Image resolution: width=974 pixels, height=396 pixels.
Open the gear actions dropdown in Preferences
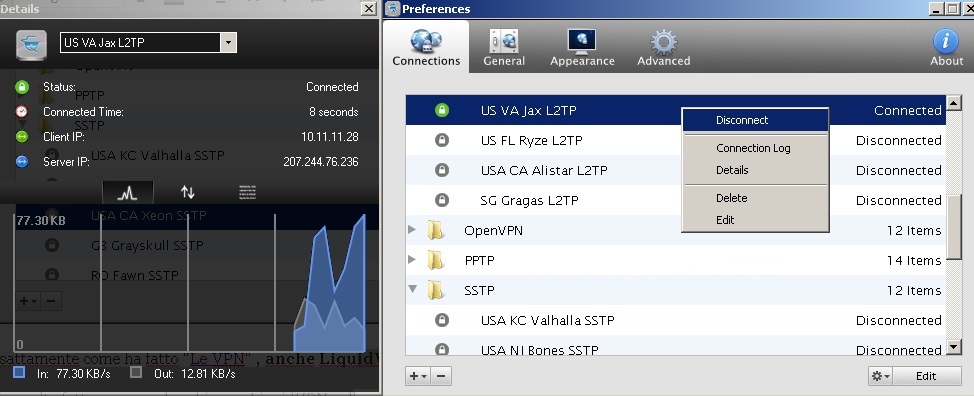[880, 376]
